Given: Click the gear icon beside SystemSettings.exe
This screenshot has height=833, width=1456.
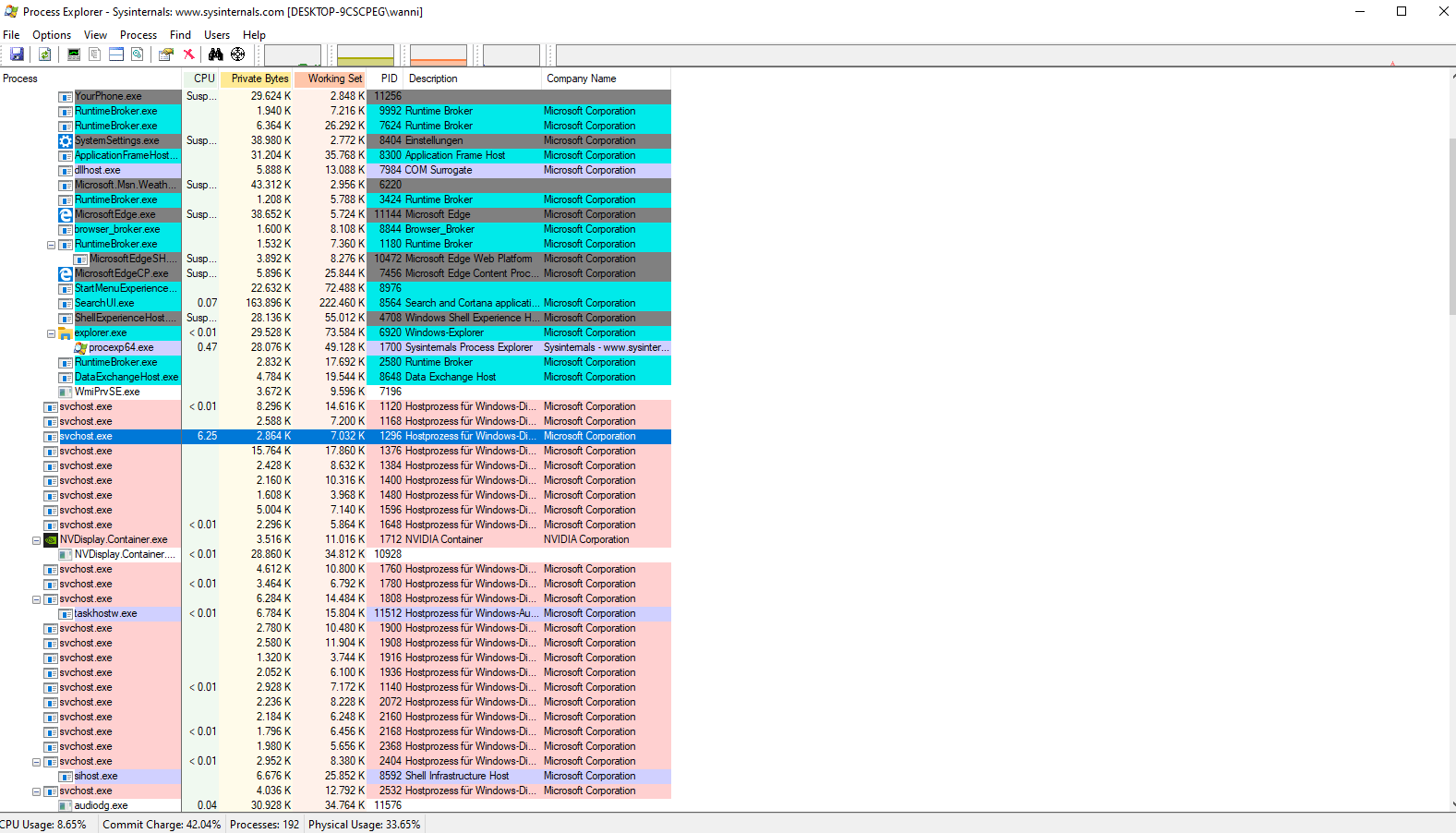Looking at the screenshot, I should pos(66,140).
